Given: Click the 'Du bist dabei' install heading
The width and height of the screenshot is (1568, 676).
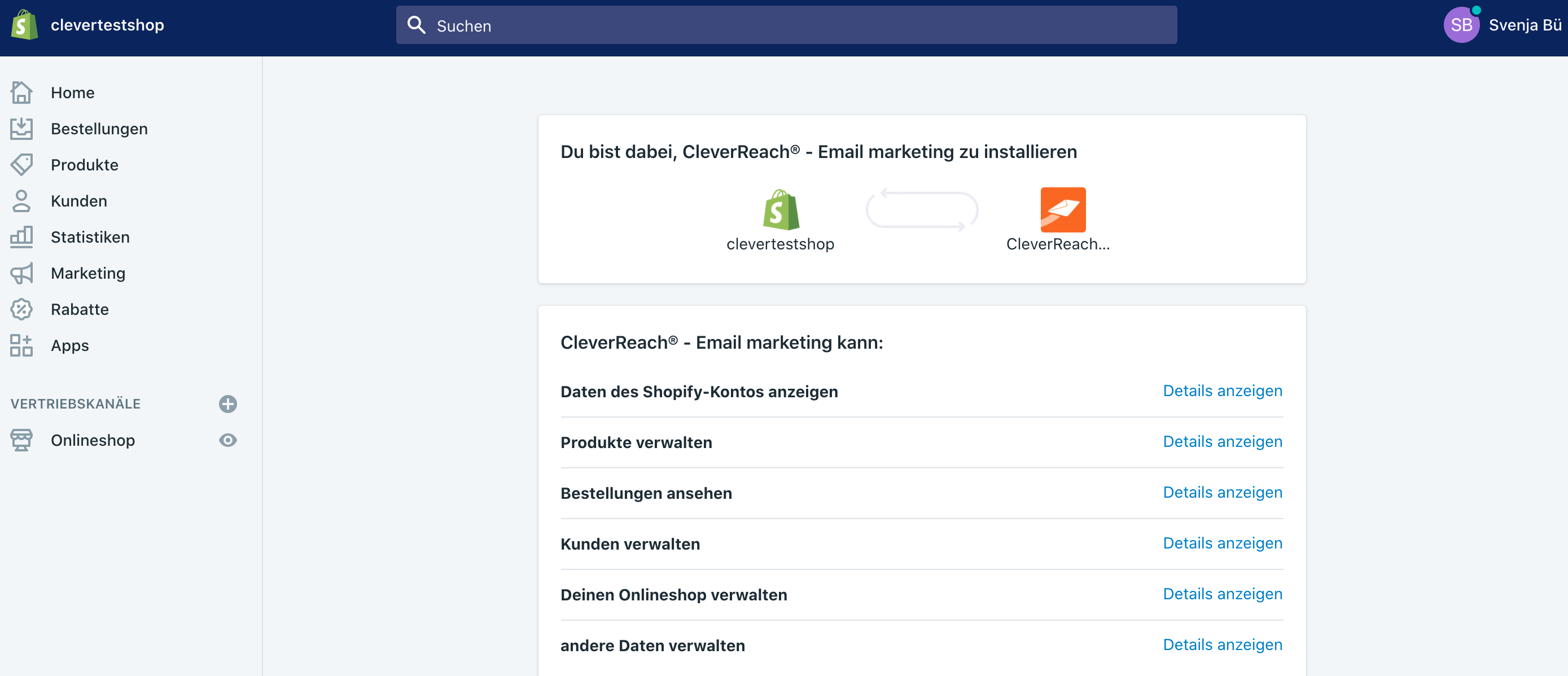Looking at the screenshot, I should pyautogui.click(x=818, y=151).
